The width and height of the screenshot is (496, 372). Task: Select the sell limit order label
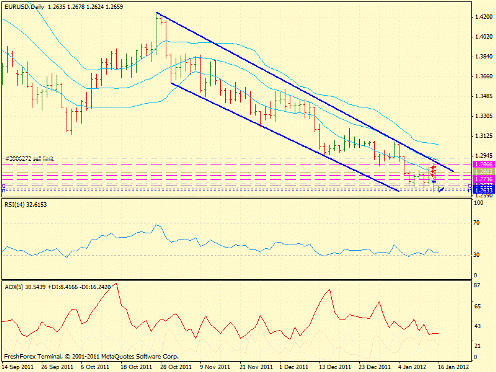pos(29,159)
